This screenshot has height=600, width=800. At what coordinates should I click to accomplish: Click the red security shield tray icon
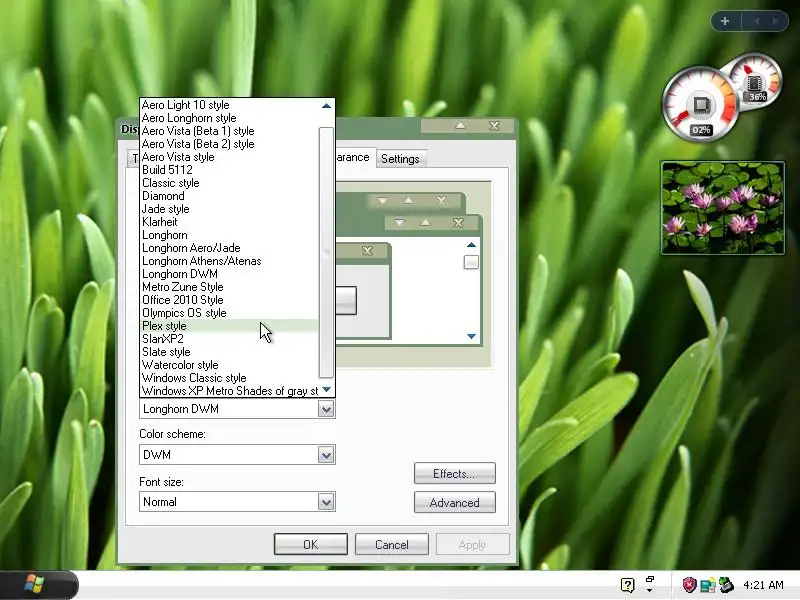click(689, 585)
